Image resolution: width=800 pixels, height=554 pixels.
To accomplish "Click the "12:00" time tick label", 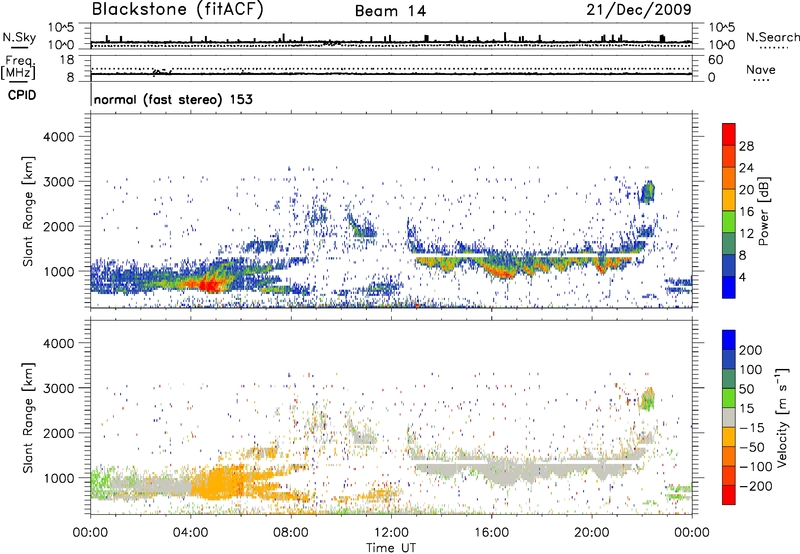I will click(x=391, y=533).
